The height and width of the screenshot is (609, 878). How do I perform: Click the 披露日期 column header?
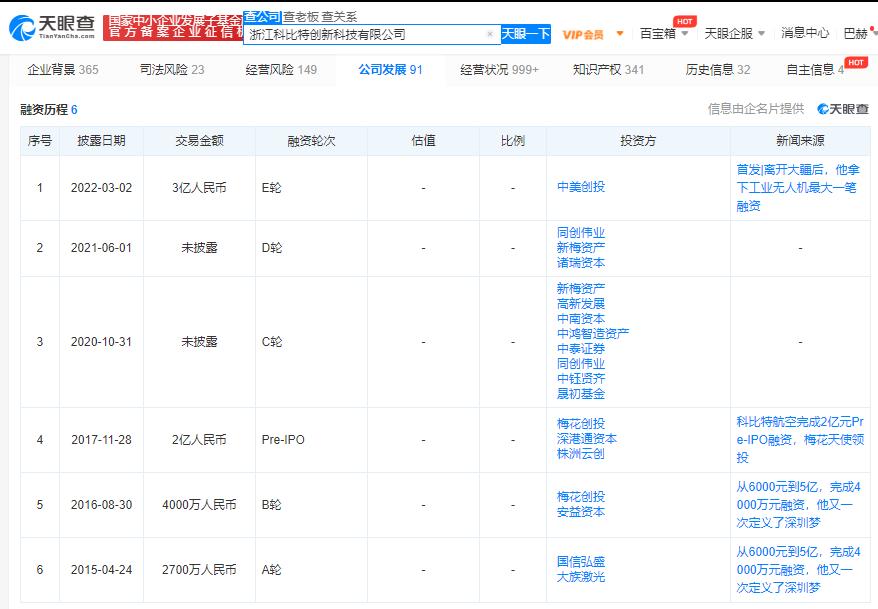[101, 140]
